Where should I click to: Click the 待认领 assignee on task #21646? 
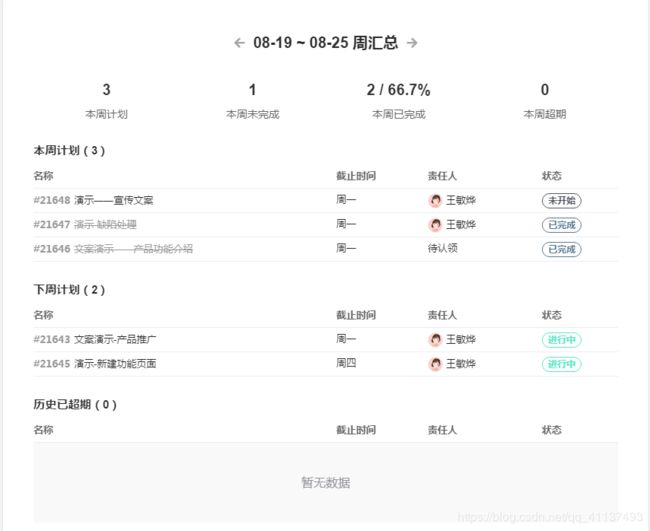443,249
